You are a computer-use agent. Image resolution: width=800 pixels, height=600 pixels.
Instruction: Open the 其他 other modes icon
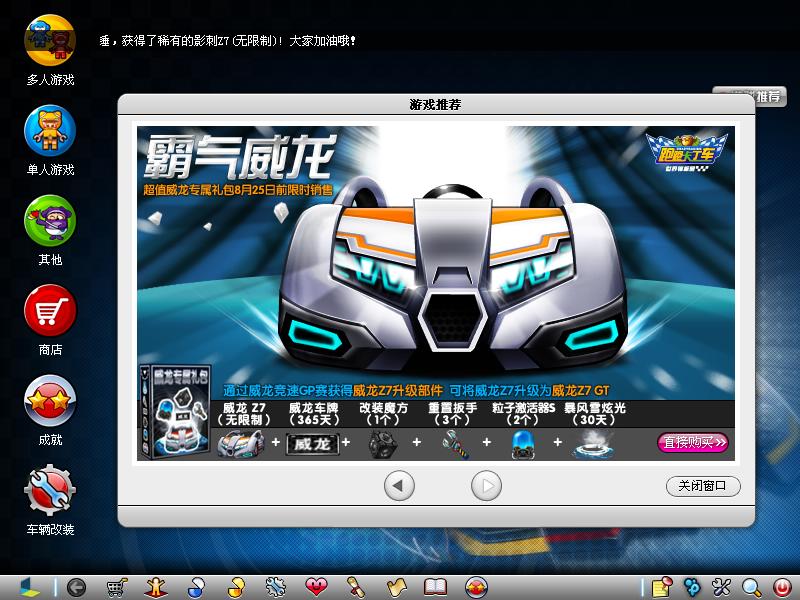pyautogui.click(x=50, y=220)
